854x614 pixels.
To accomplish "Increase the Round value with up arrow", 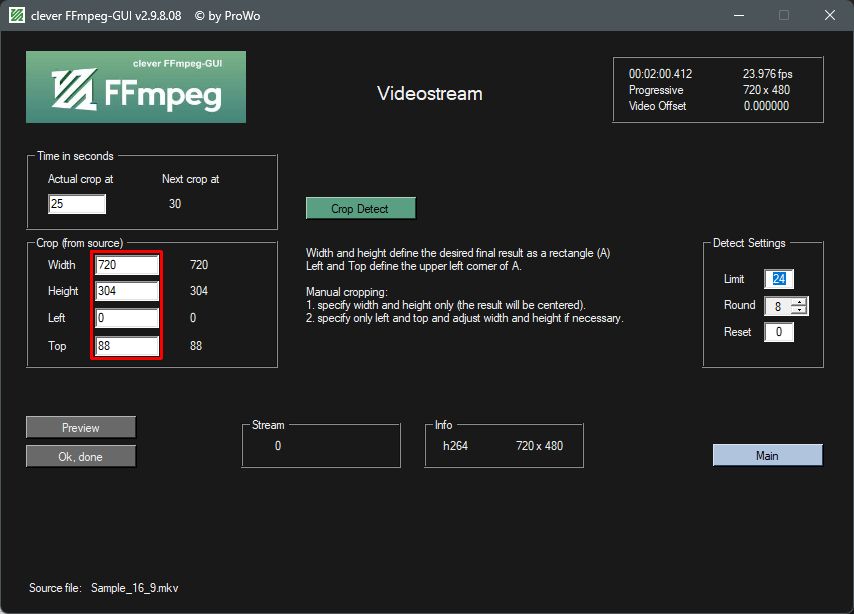I will [800, 302].
